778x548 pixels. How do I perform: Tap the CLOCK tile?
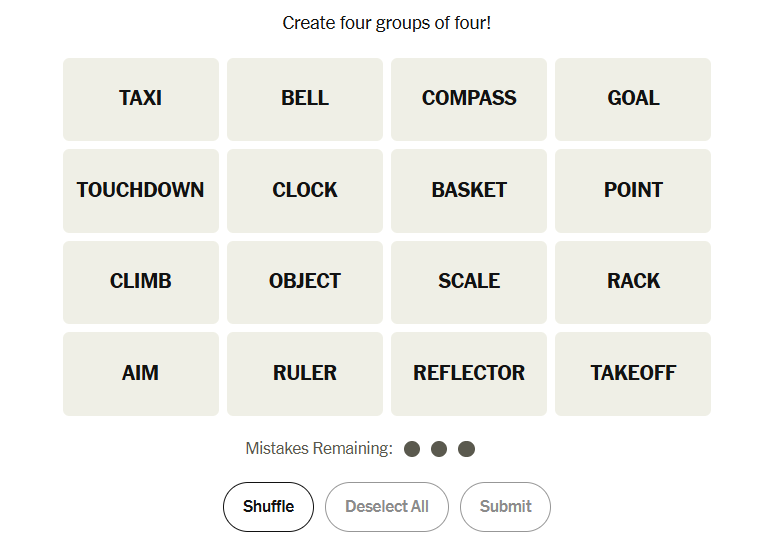click(304, 191)
